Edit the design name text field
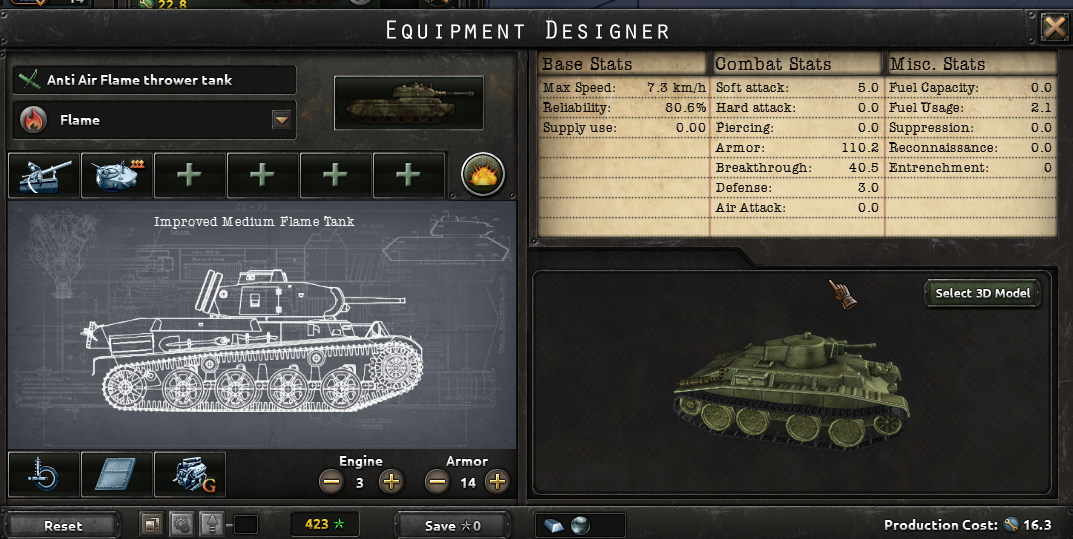The width and height of the screenshot is (1073, 539). coord(155,80)
